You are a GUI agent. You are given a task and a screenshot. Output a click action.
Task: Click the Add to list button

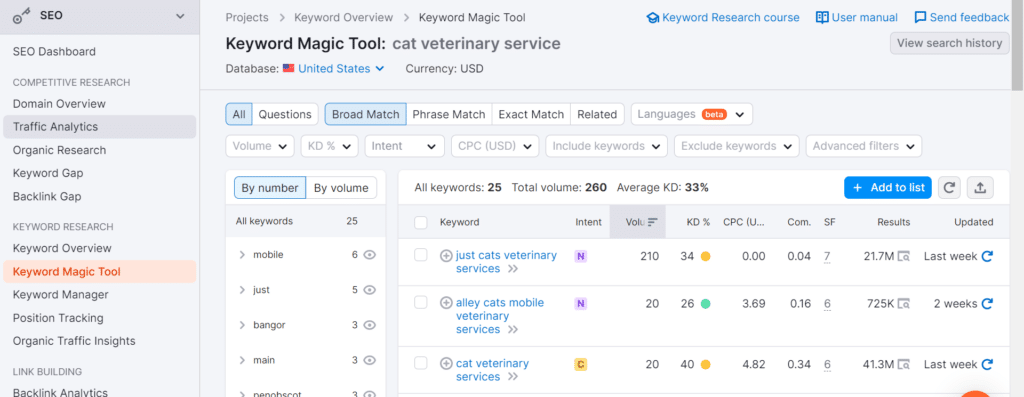(x=888, y=187)
